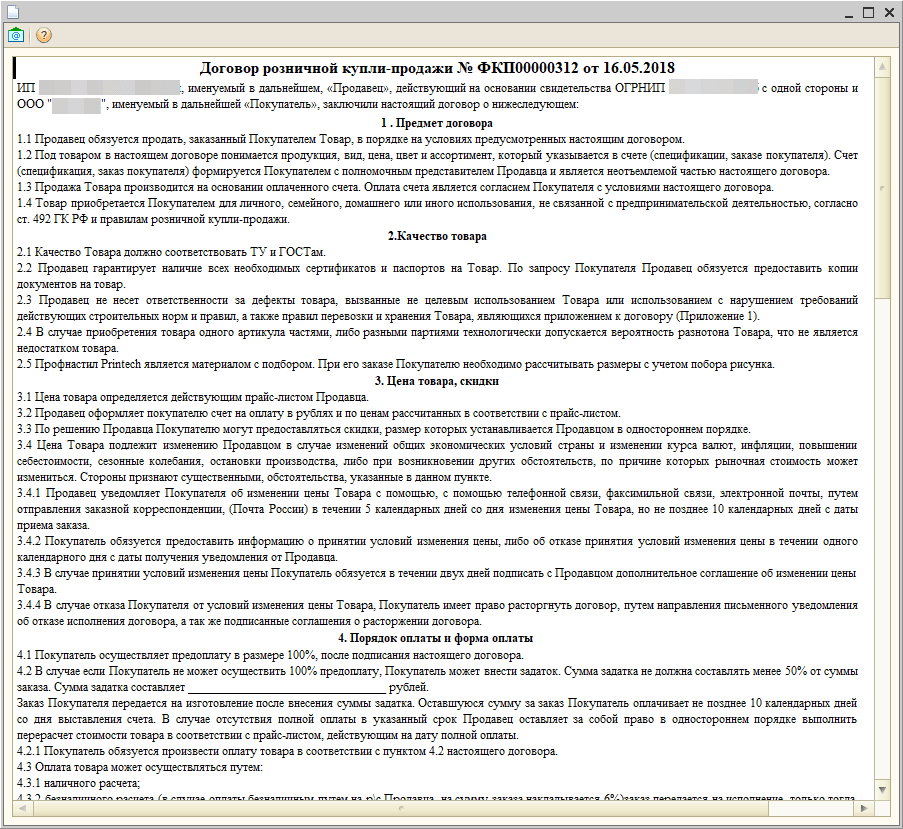Click the heading '3. Цена товара, скидки'
This screenshot has width=903, height=829.
click(437, 381)
